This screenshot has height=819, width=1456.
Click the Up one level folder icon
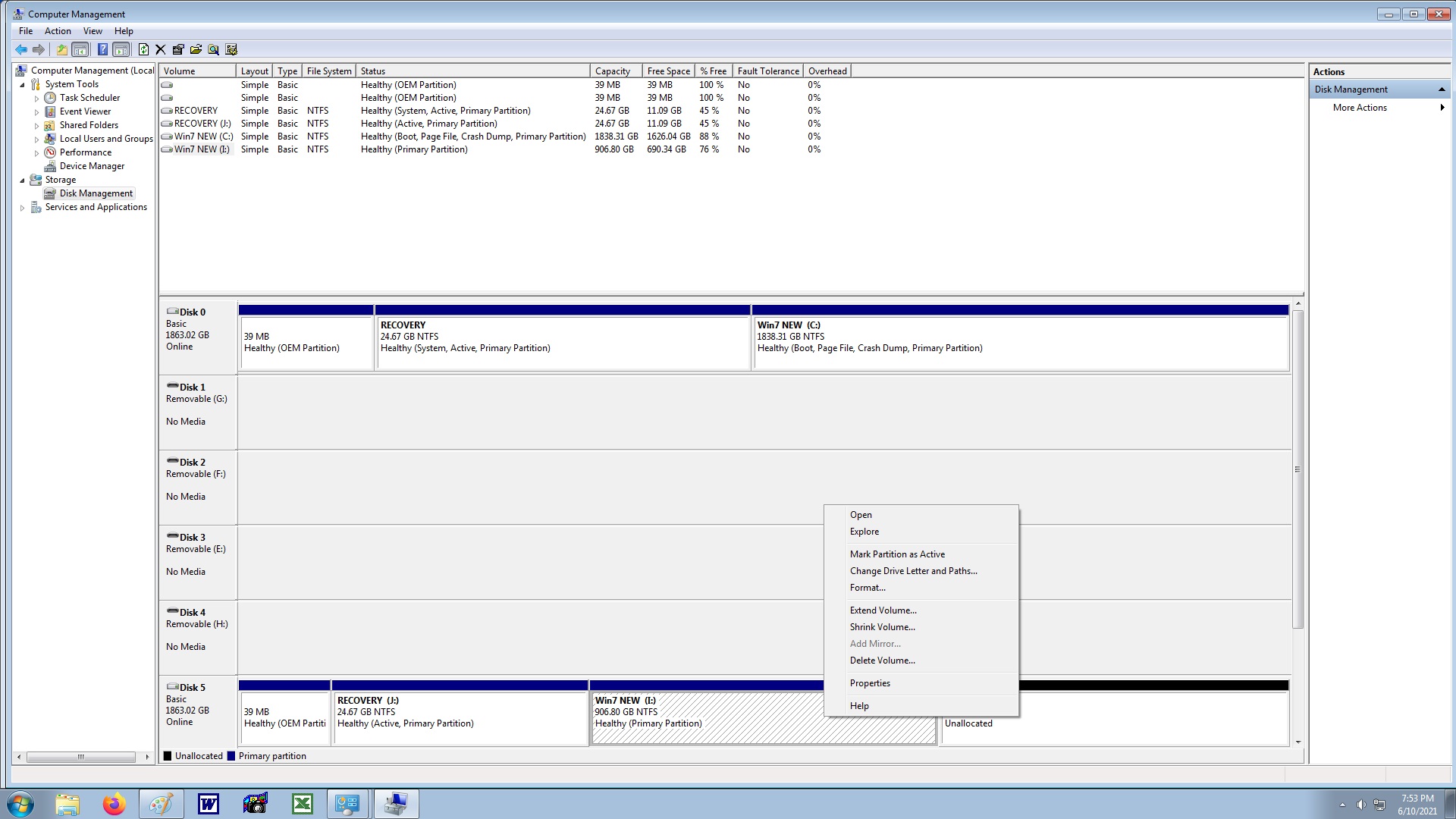point(61,50)
